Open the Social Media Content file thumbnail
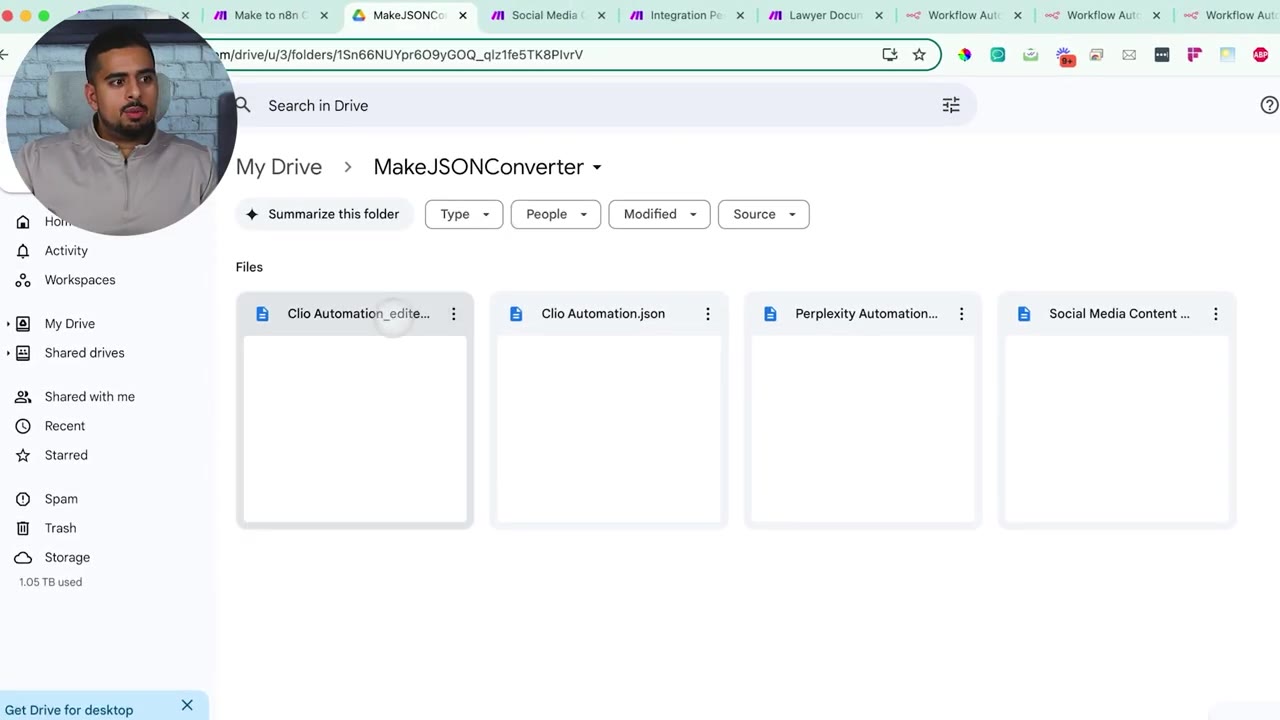 1117,430
